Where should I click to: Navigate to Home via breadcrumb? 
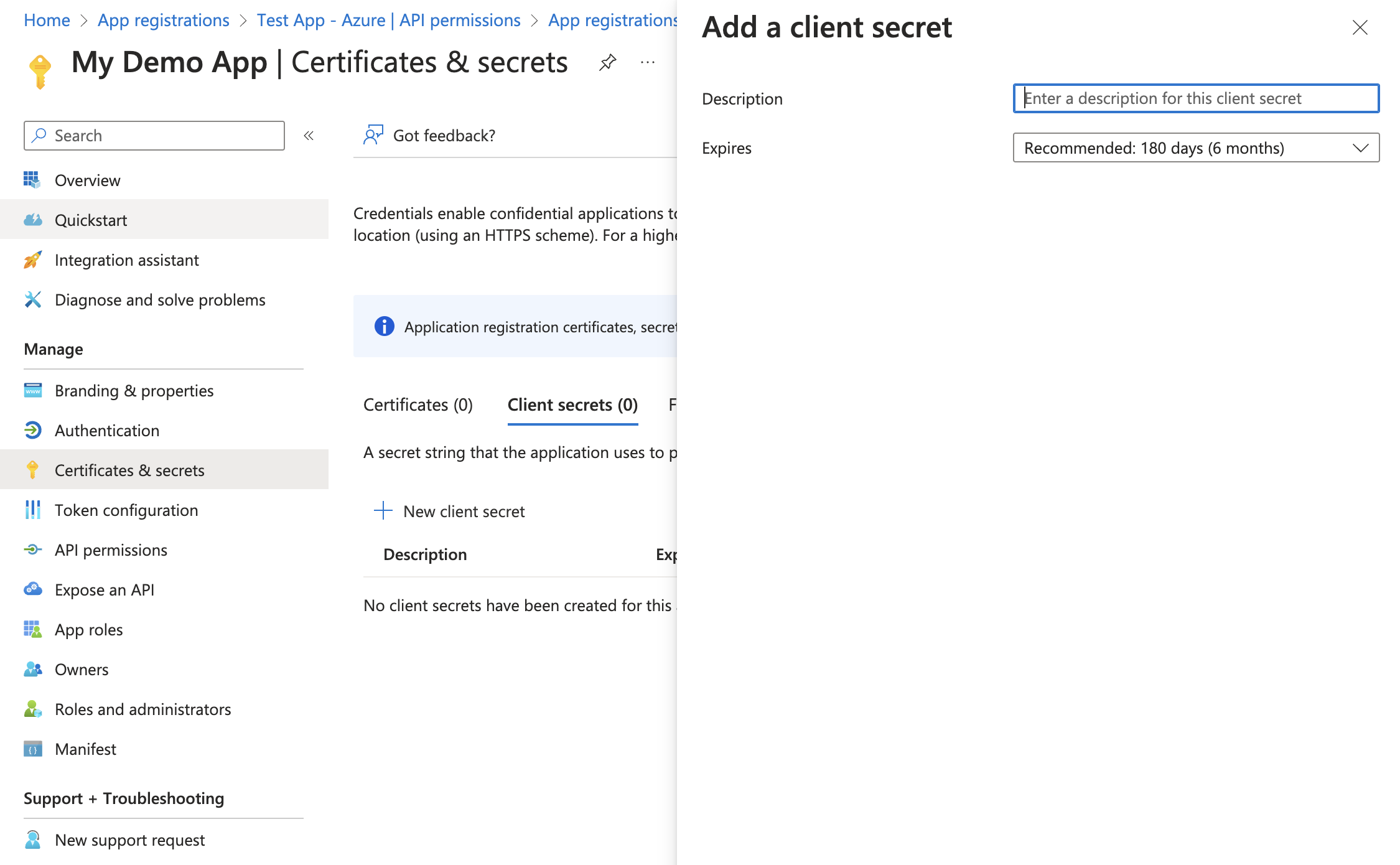click(x=46, y=19)
